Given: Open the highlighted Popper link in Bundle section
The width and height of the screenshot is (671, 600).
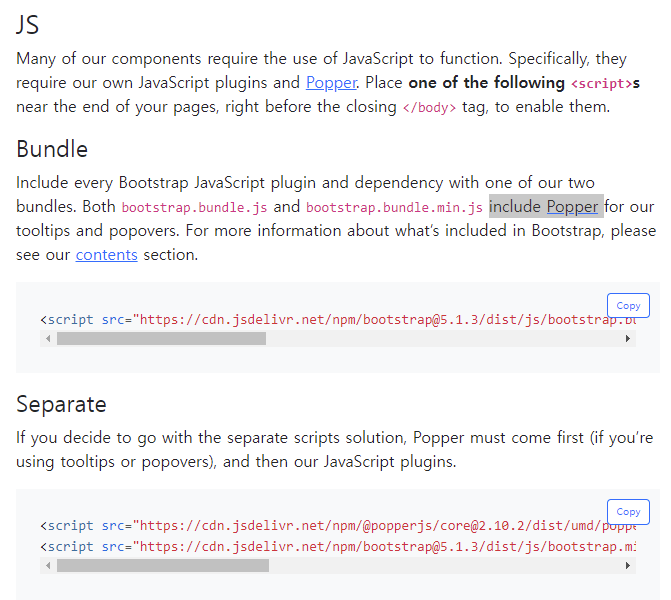Looking at the screenshot, I should 572,207.
